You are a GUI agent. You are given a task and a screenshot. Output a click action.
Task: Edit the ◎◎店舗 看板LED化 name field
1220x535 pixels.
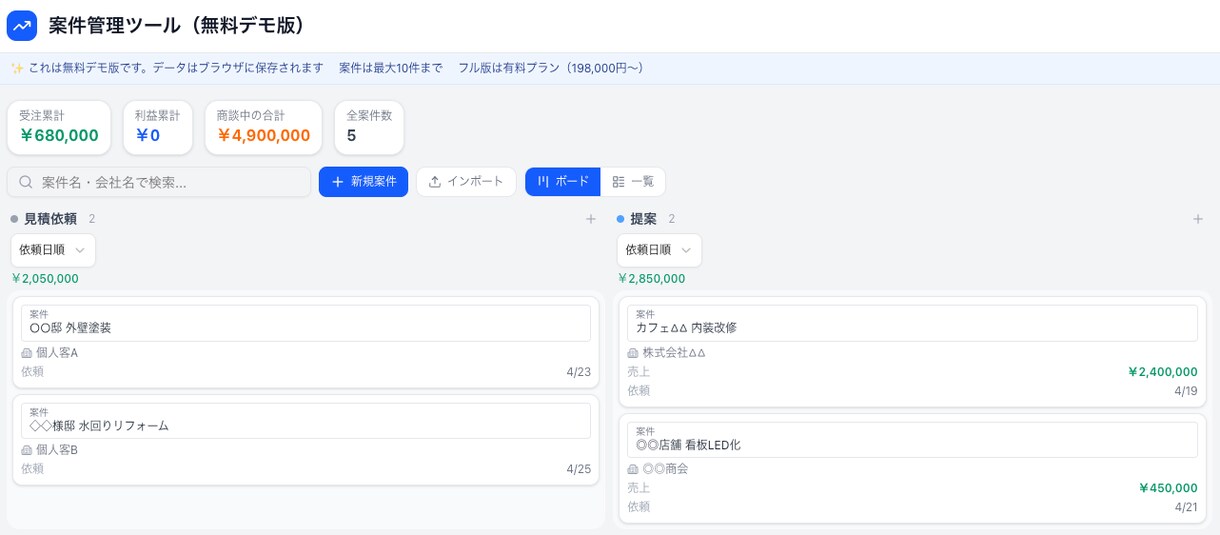pyautogui.click(x=912, y=440)
